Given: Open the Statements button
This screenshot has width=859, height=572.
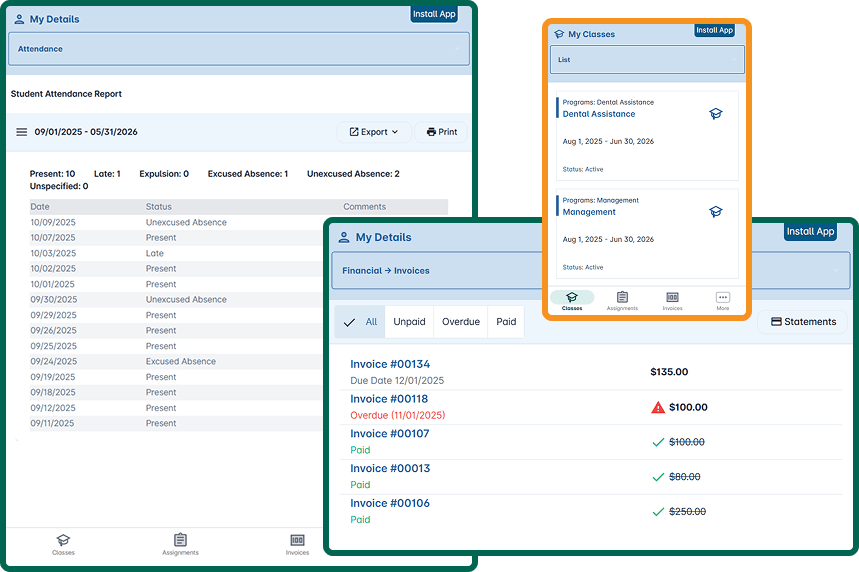Looking at the screenshot, I should [802, 322].
